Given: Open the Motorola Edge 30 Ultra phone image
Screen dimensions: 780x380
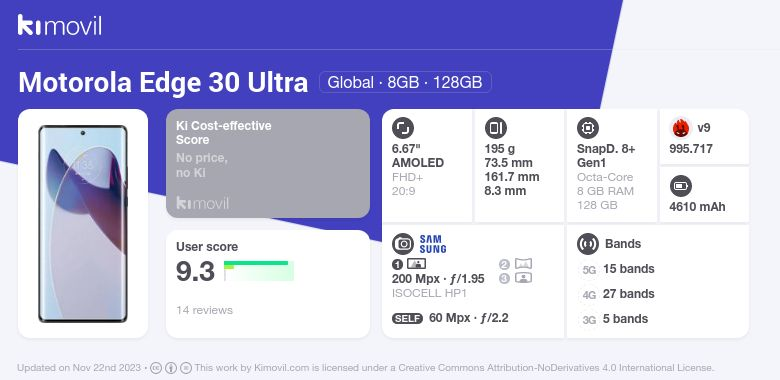Looking at the screenshot, I should pos(83,224).
